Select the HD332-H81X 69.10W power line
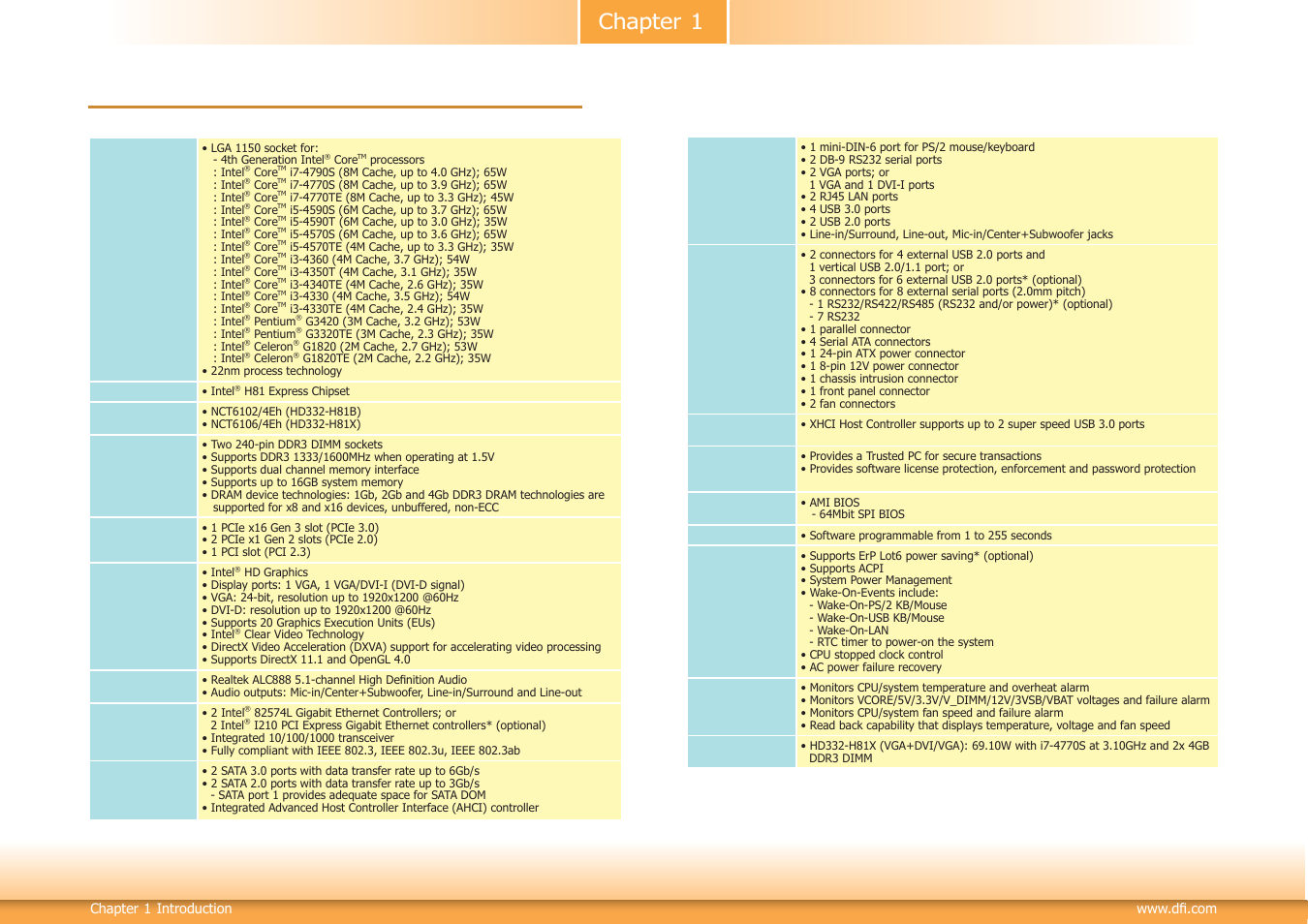The height and width of the screenshot is (924, 1308). point(1005,752)
